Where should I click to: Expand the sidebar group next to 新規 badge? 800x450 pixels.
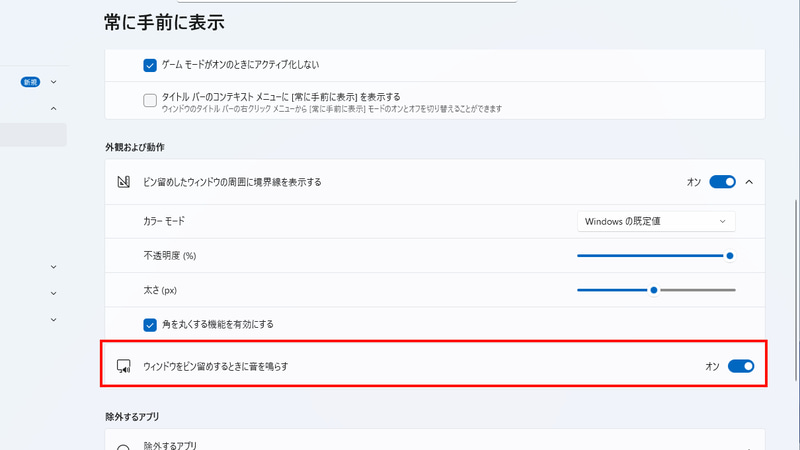(x=54, y=82)
